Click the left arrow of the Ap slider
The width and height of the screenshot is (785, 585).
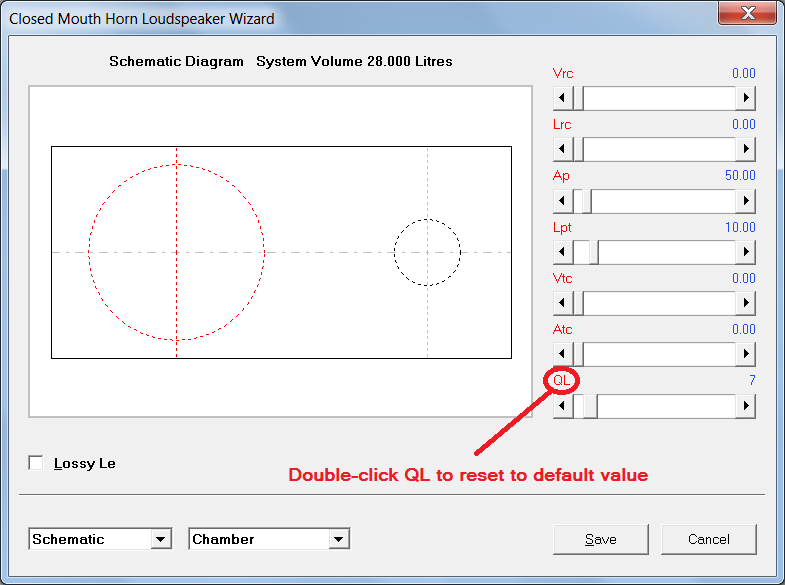coord(562,201)
